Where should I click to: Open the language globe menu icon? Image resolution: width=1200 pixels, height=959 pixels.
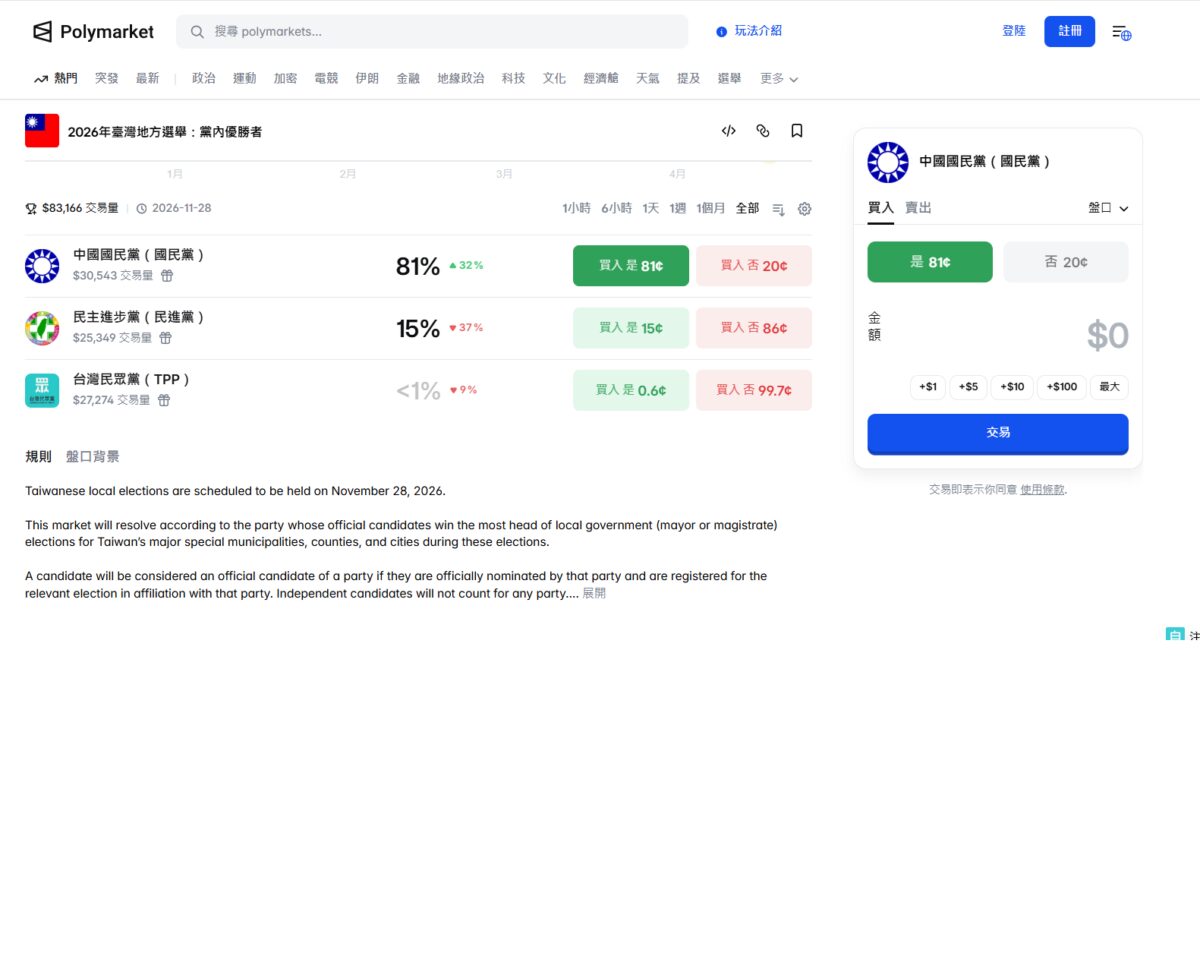1122,33
